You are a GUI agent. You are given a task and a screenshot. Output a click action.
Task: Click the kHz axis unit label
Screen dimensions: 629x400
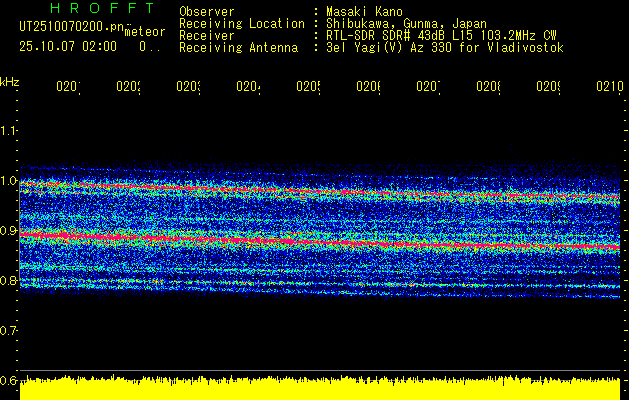9,82
